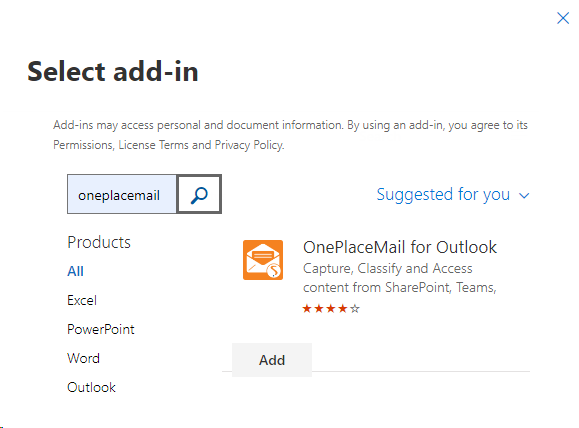The image size is (579, 428).
Task: Open the OnePlaceMail orange envelope icon
Action: click(263, 260)
